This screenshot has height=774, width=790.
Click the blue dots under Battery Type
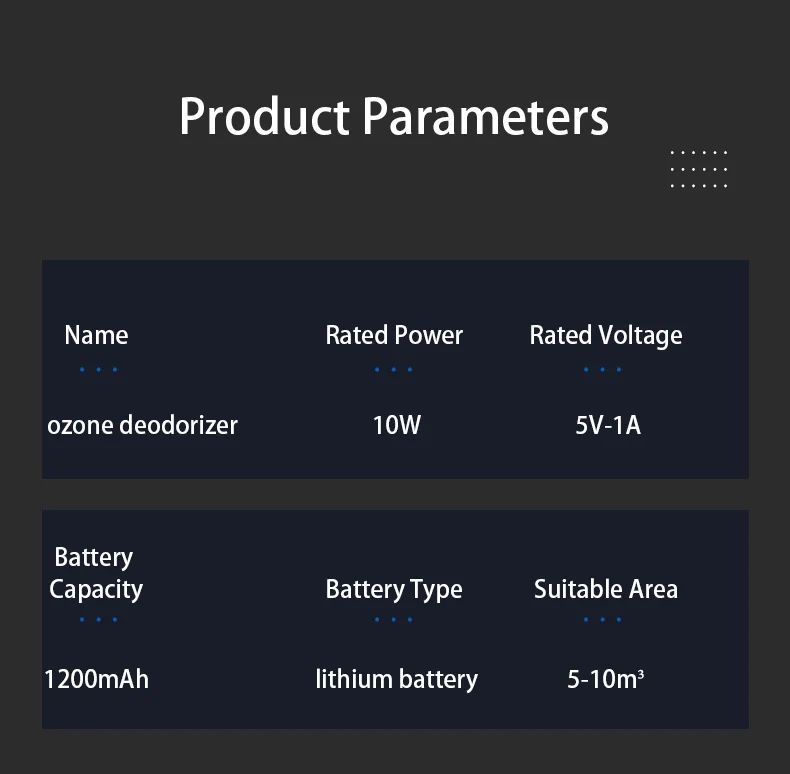(x=394, y=619)
